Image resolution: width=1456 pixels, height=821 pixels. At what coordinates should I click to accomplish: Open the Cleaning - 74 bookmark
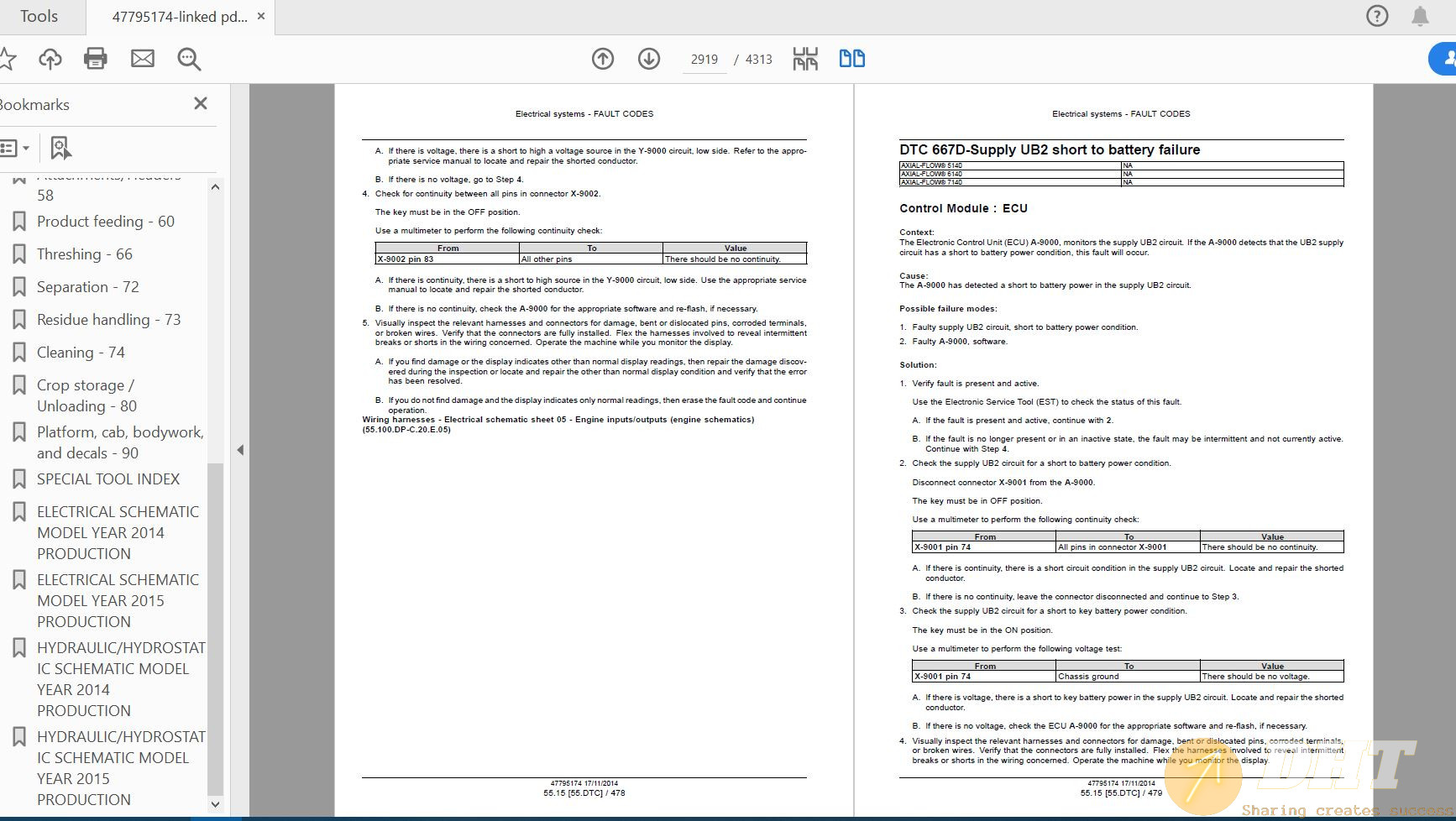click(x=81, y=353)
